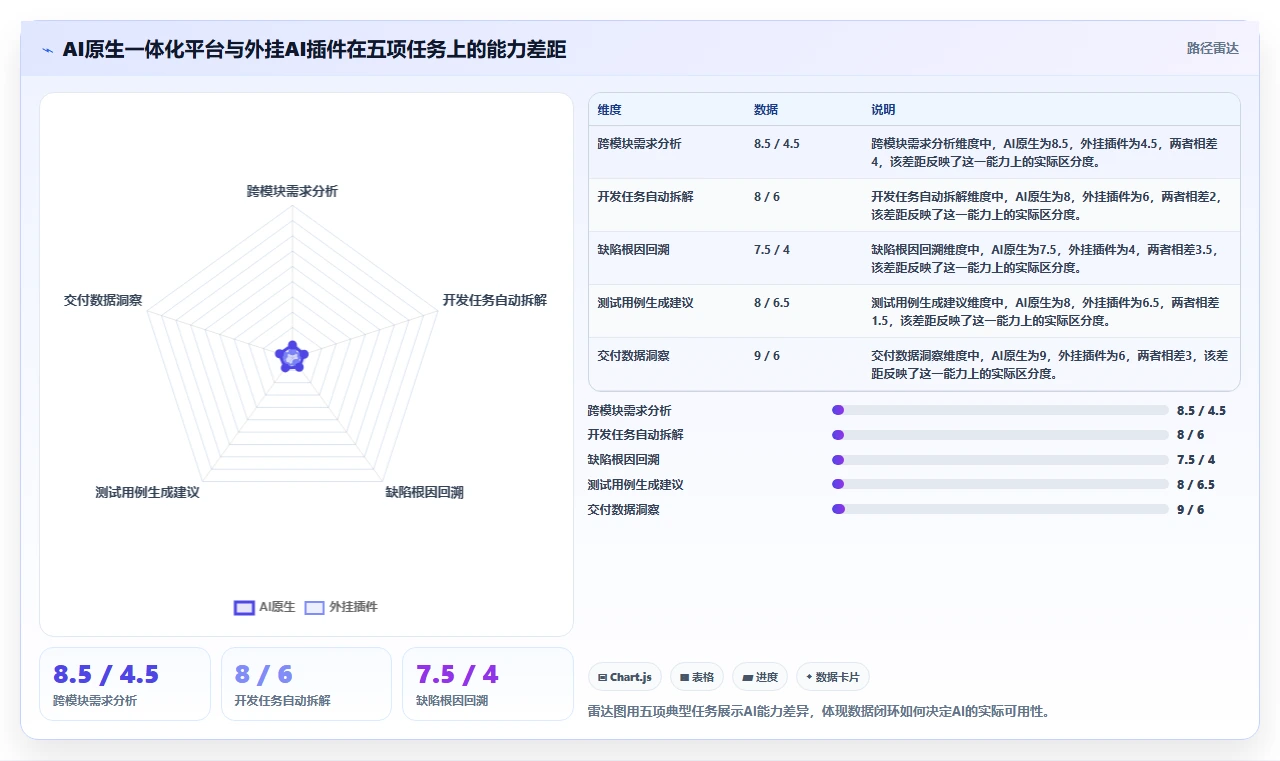Viewport: 1280px width, 761px height.
Task: Click the 9 / 6 value beside progress bar
Action: tap(1191, 510)
